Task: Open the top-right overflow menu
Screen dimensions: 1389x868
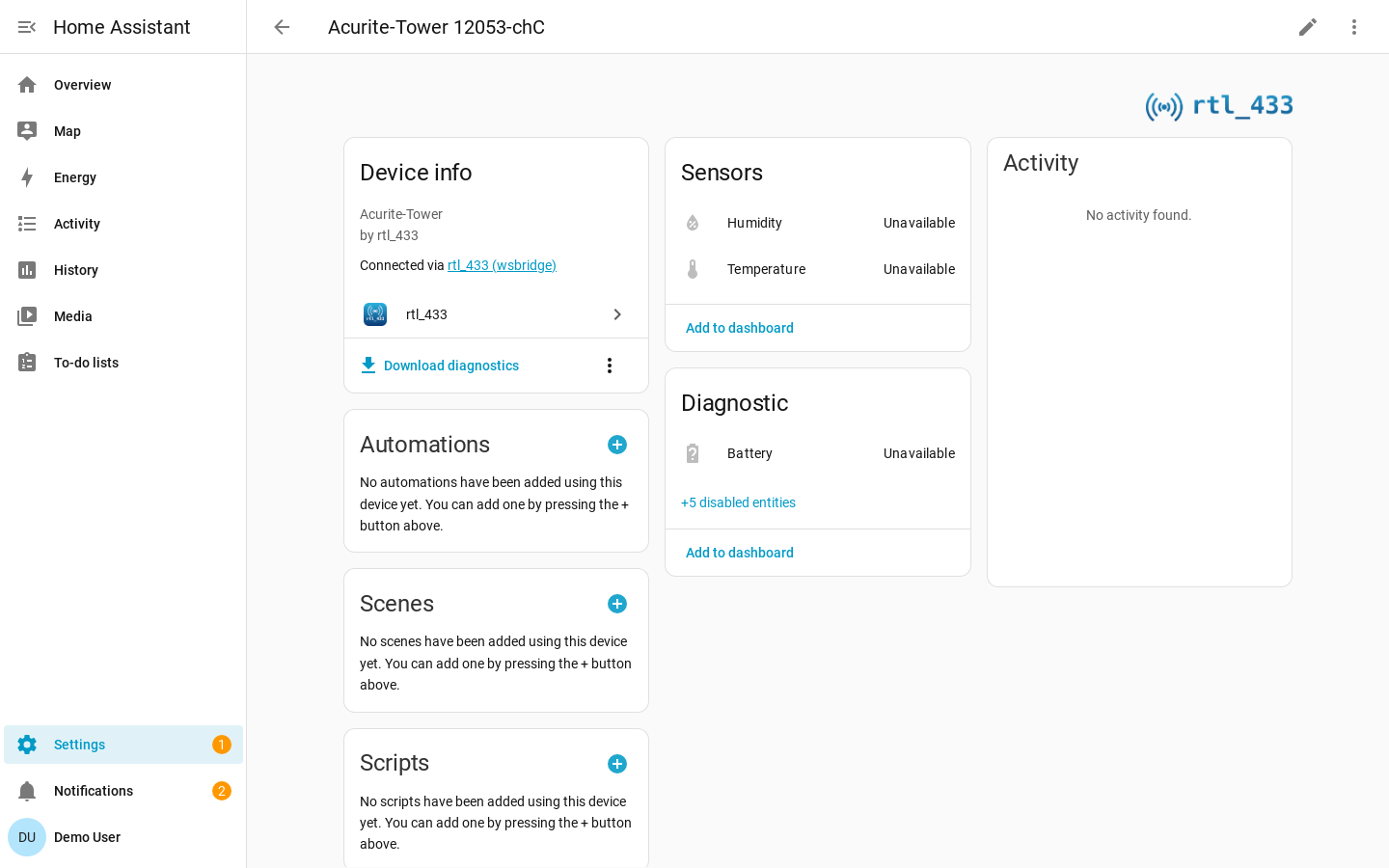Action: pyautogui.click(x=1354, y=27)
